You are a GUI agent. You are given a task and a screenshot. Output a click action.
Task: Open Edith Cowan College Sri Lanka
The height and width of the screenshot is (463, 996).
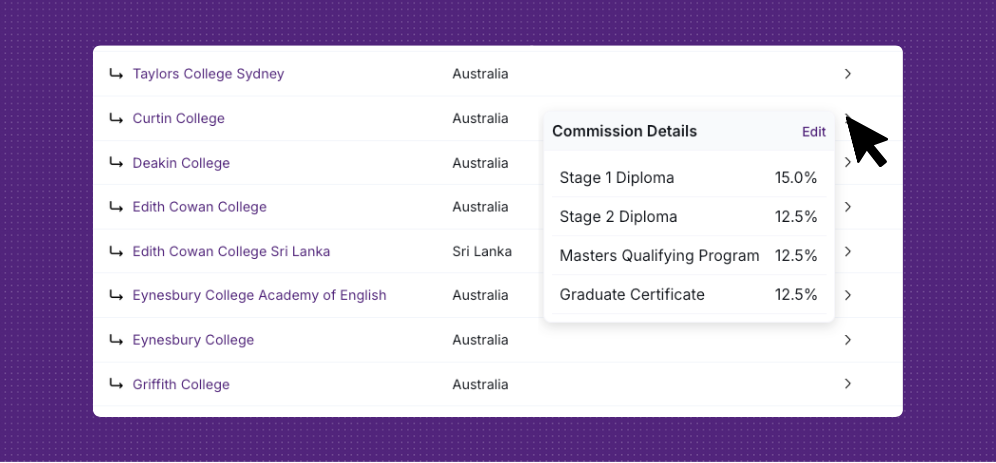pyautogui.click(x=231, y=251)
